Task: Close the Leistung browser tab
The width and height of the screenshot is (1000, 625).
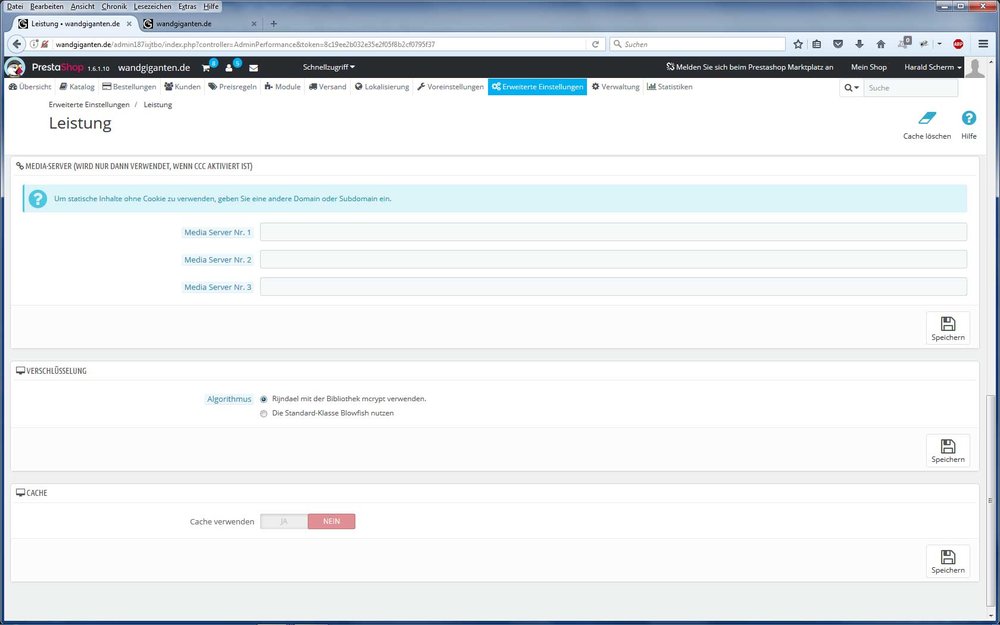Action: [x=129, y=24]
